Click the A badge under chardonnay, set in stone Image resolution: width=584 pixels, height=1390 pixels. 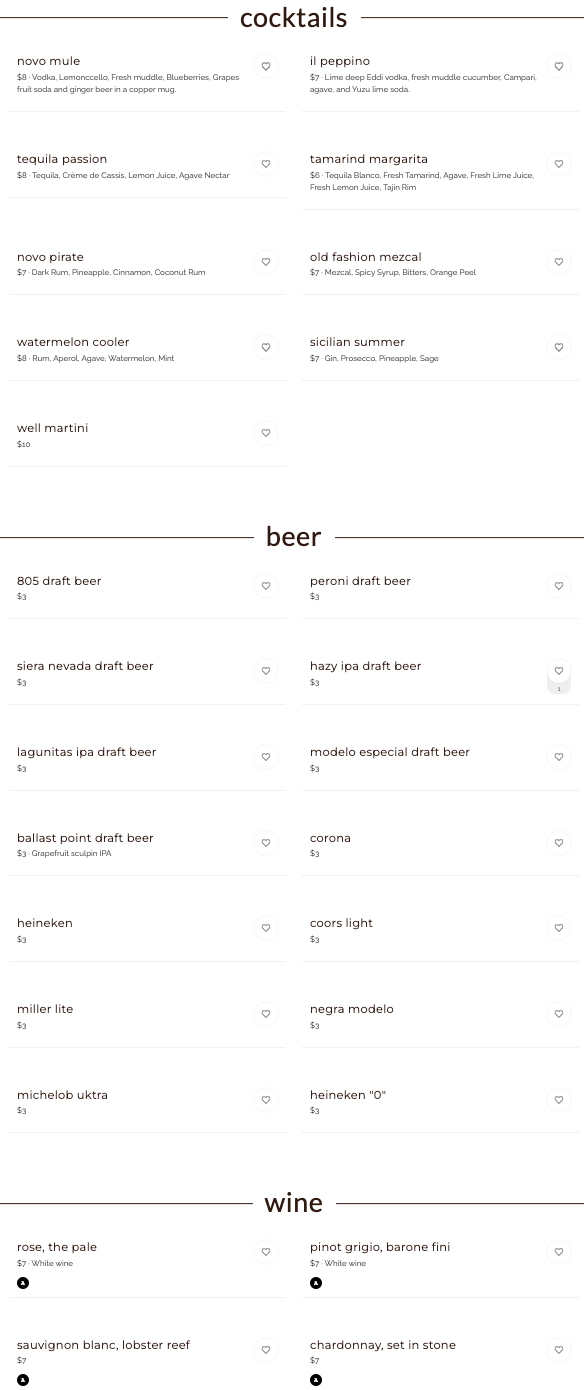[x=316, y=1381]
